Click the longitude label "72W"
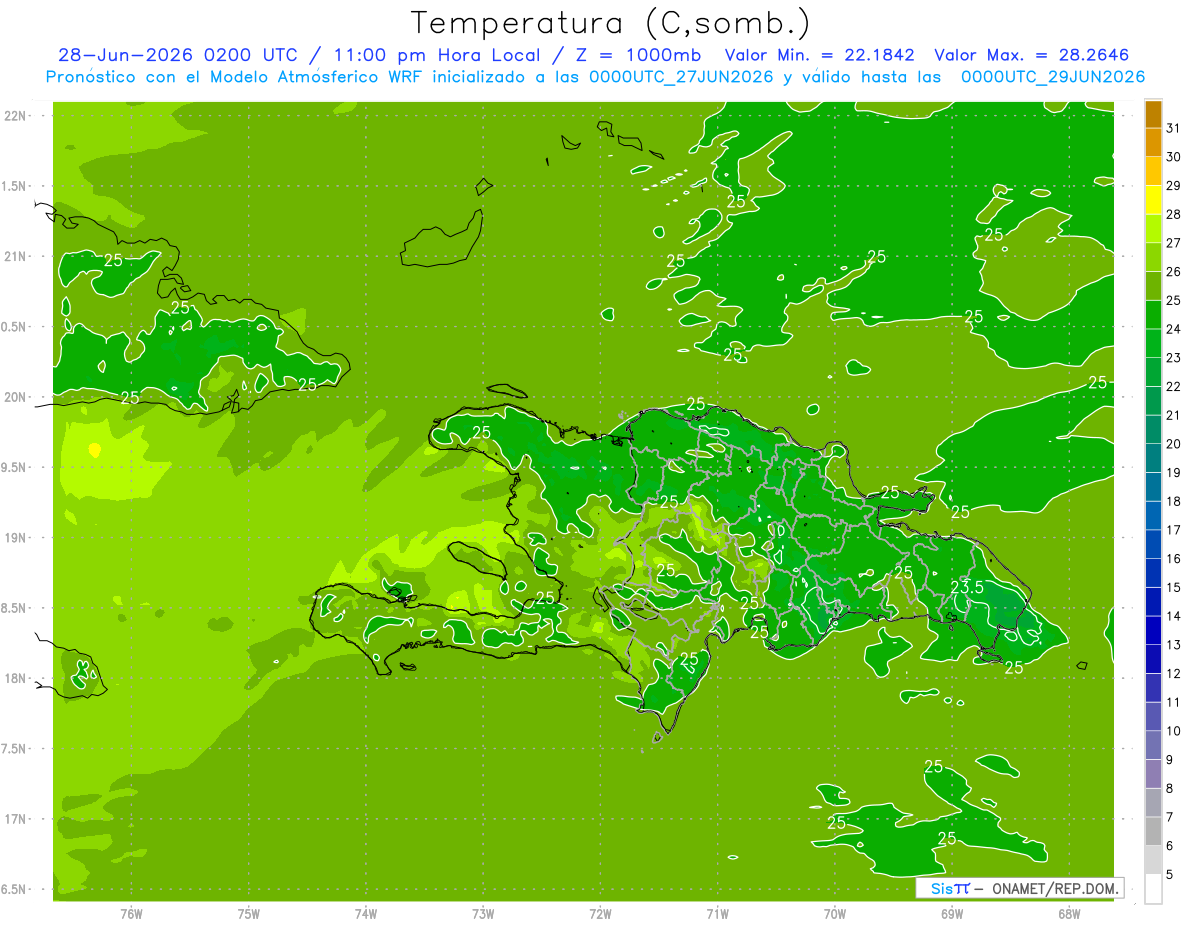 point(600,913)
